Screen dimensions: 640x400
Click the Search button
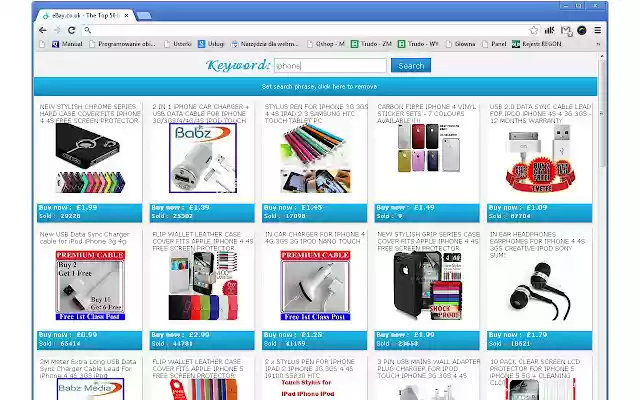(411, 65)
